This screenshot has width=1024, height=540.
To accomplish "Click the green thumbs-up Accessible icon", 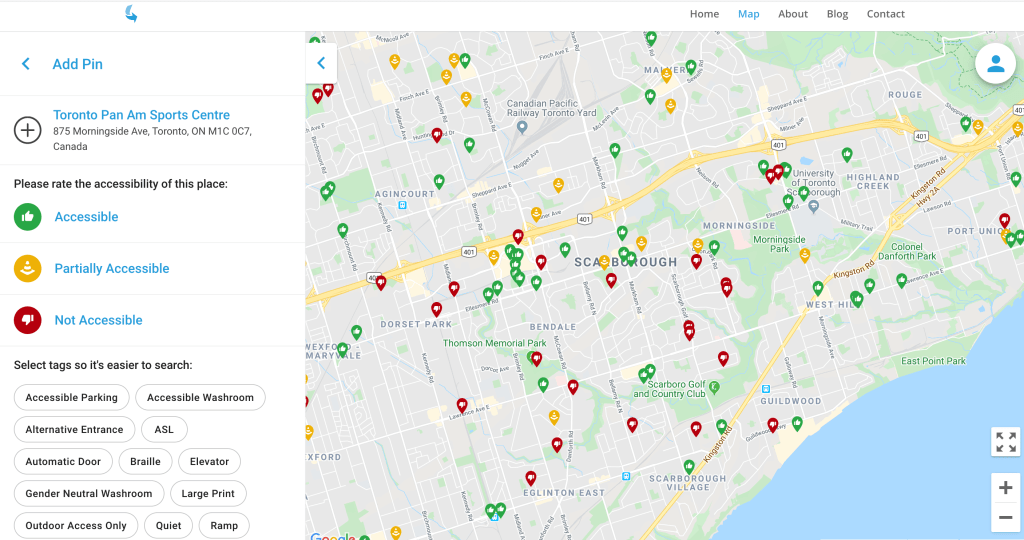I will (x=27, y=217).
